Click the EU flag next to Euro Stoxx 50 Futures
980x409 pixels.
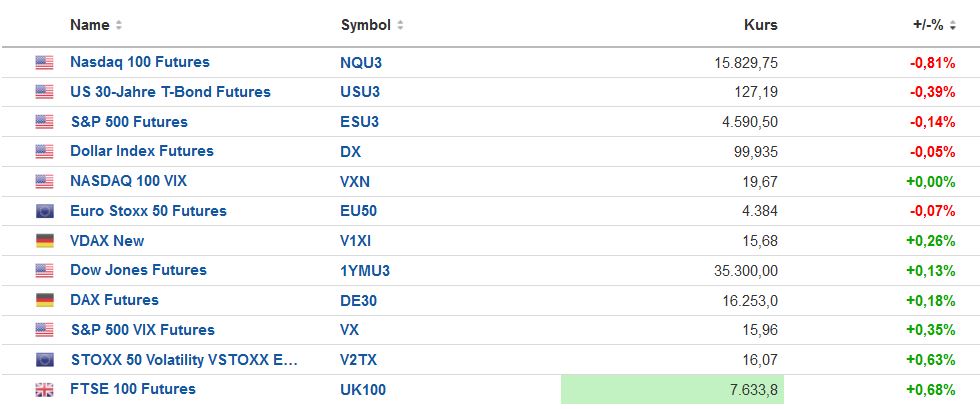click(x=44, y=211)
